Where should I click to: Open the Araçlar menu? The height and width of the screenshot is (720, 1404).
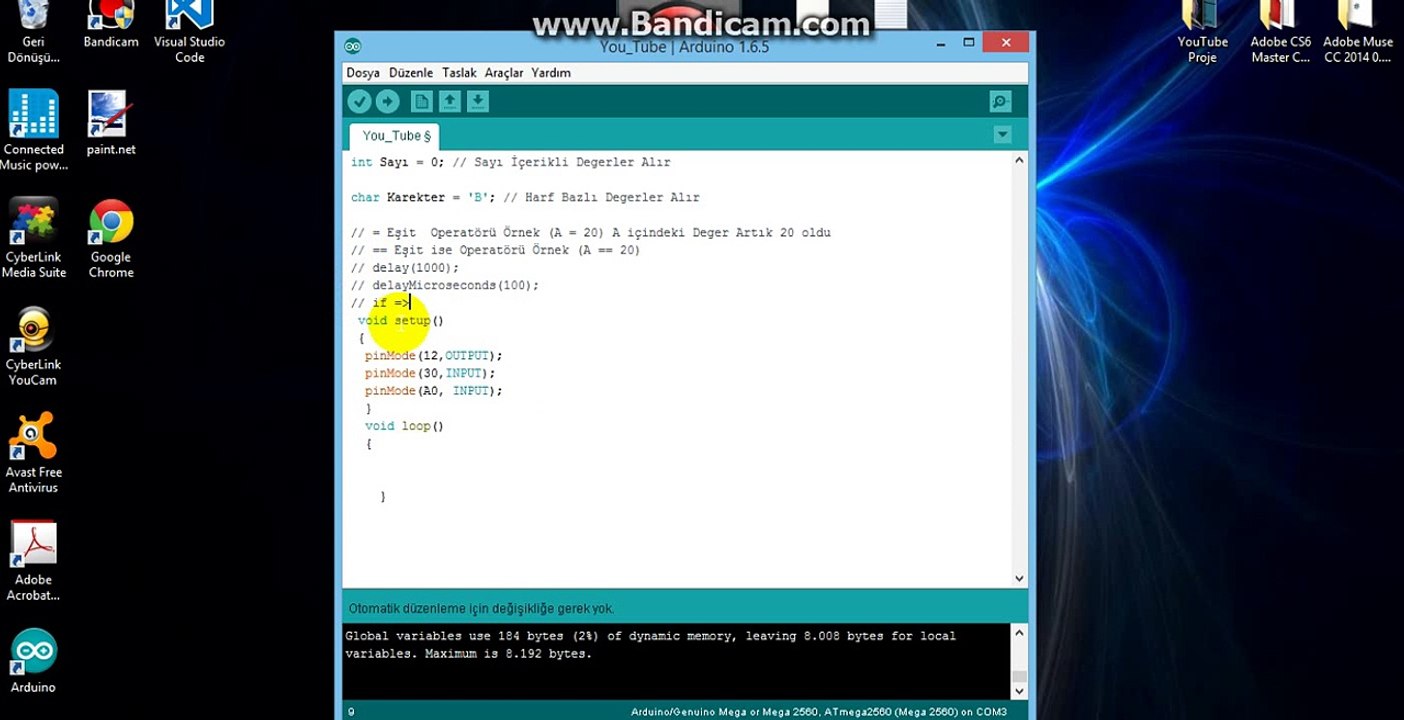click(504, 73)
